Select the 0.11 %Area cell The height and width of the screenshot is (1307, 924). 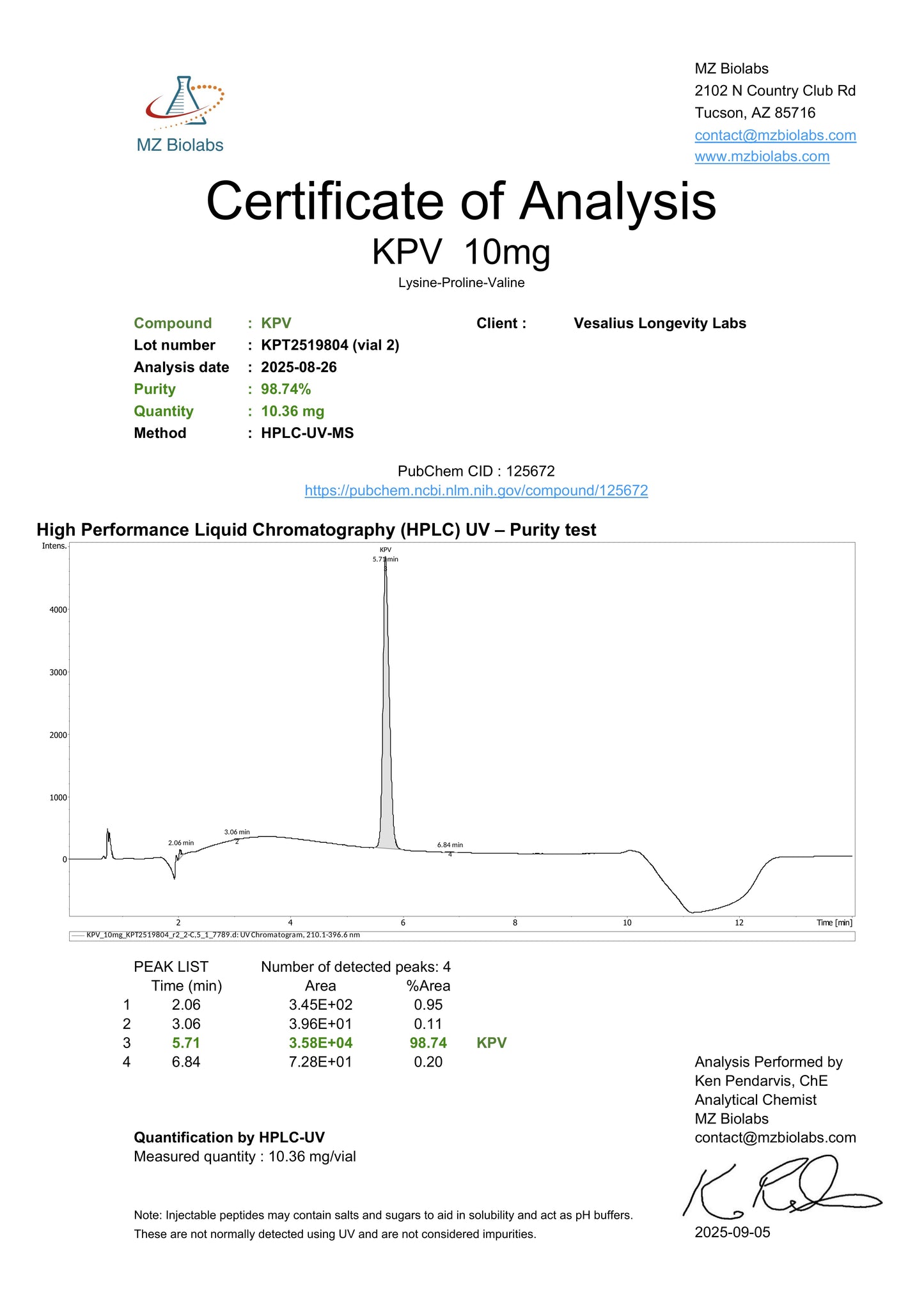(428, 1024)
